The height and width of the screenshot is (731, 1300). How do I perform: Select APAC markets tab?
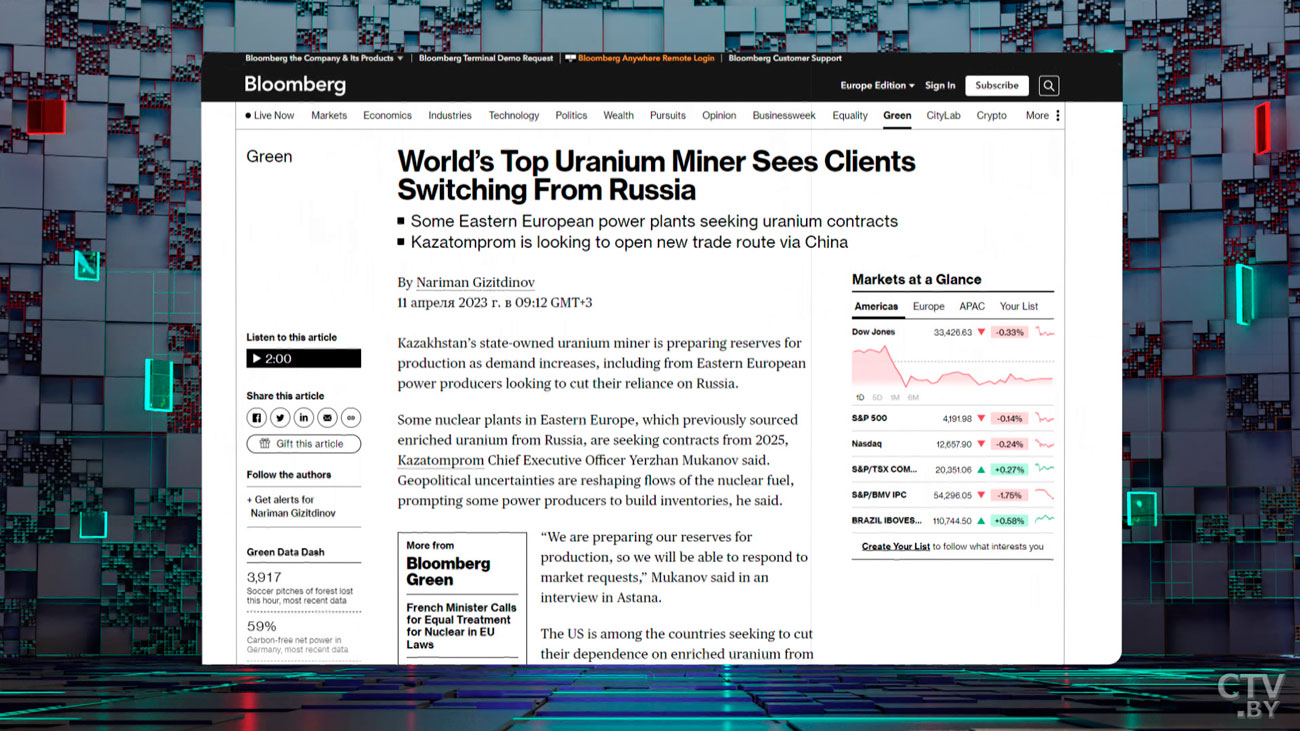(972, 307)
